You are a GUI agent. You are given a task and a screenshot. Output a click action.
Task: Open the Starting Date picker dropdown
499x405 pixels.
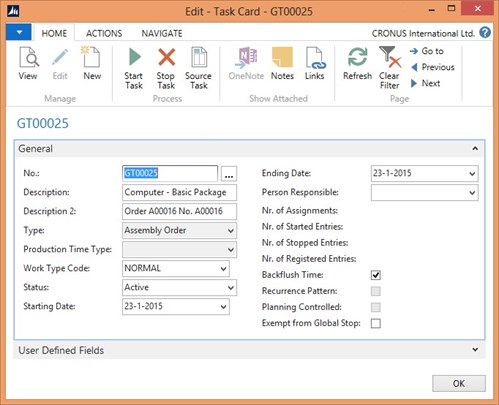(223, 307)
